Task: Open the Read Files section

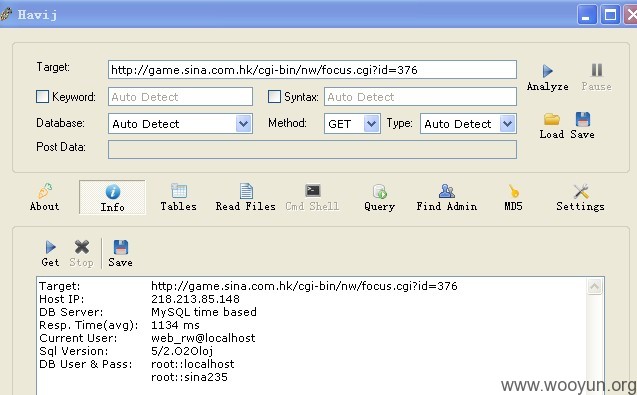Action: click(x=245, y=198)
